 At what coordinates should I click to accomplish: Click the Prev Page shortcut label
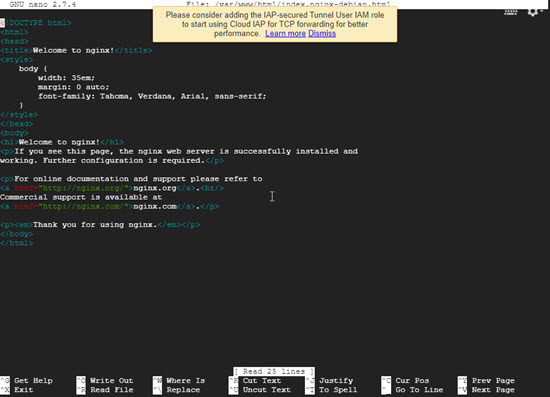493,381
